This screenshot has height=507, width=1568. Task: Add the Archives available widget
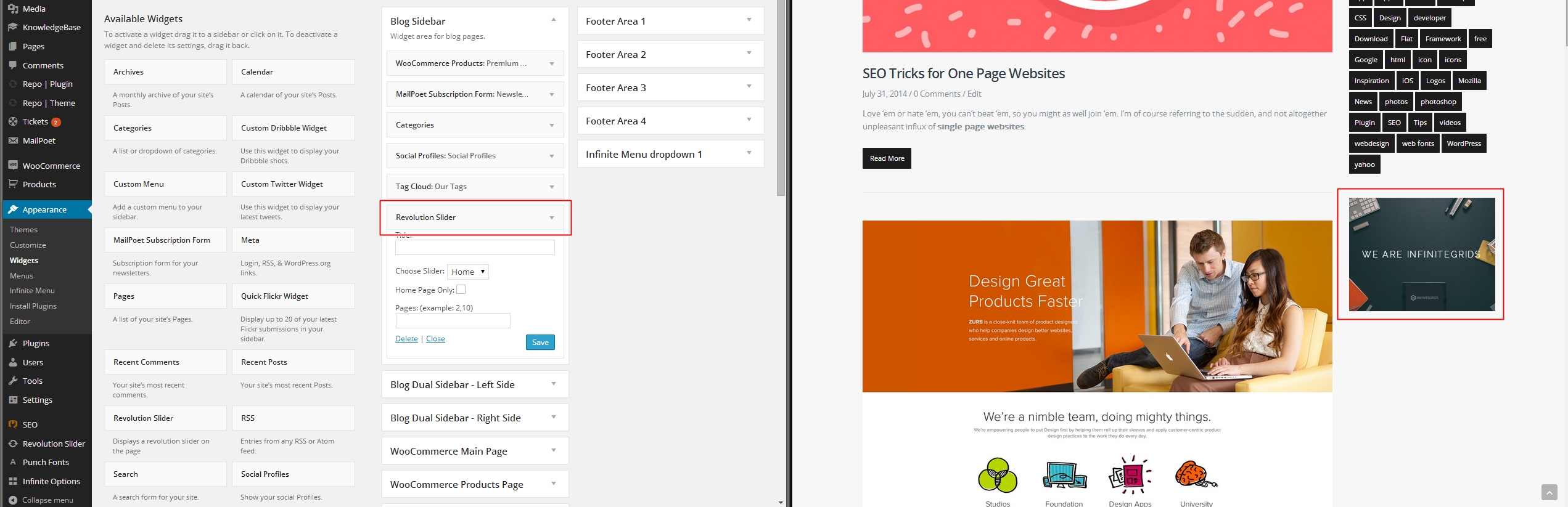pyautogui.click(x=165, y=71)
